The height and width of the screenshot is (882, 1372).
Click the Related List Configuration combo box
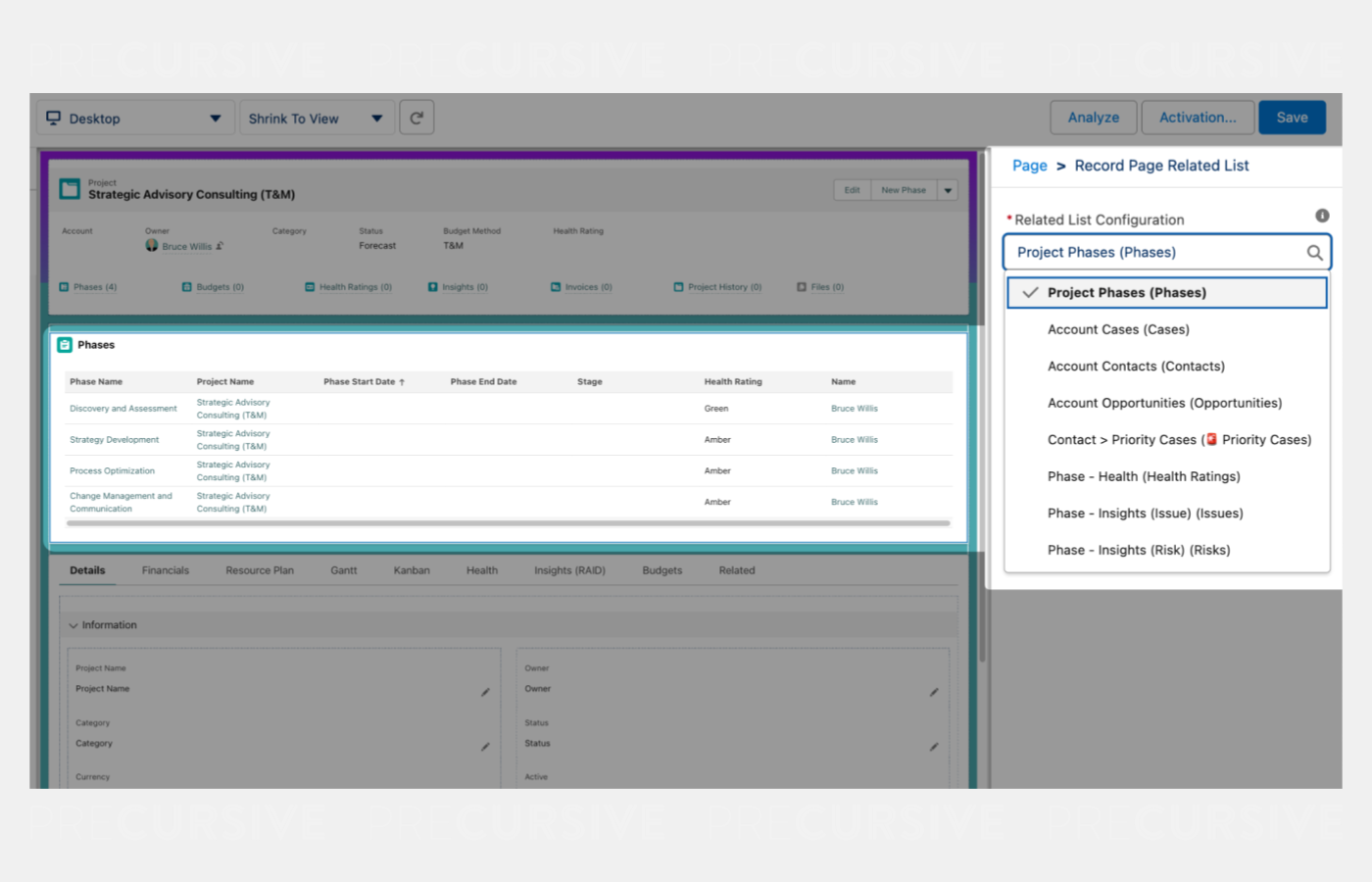[x=1166, y=252]
